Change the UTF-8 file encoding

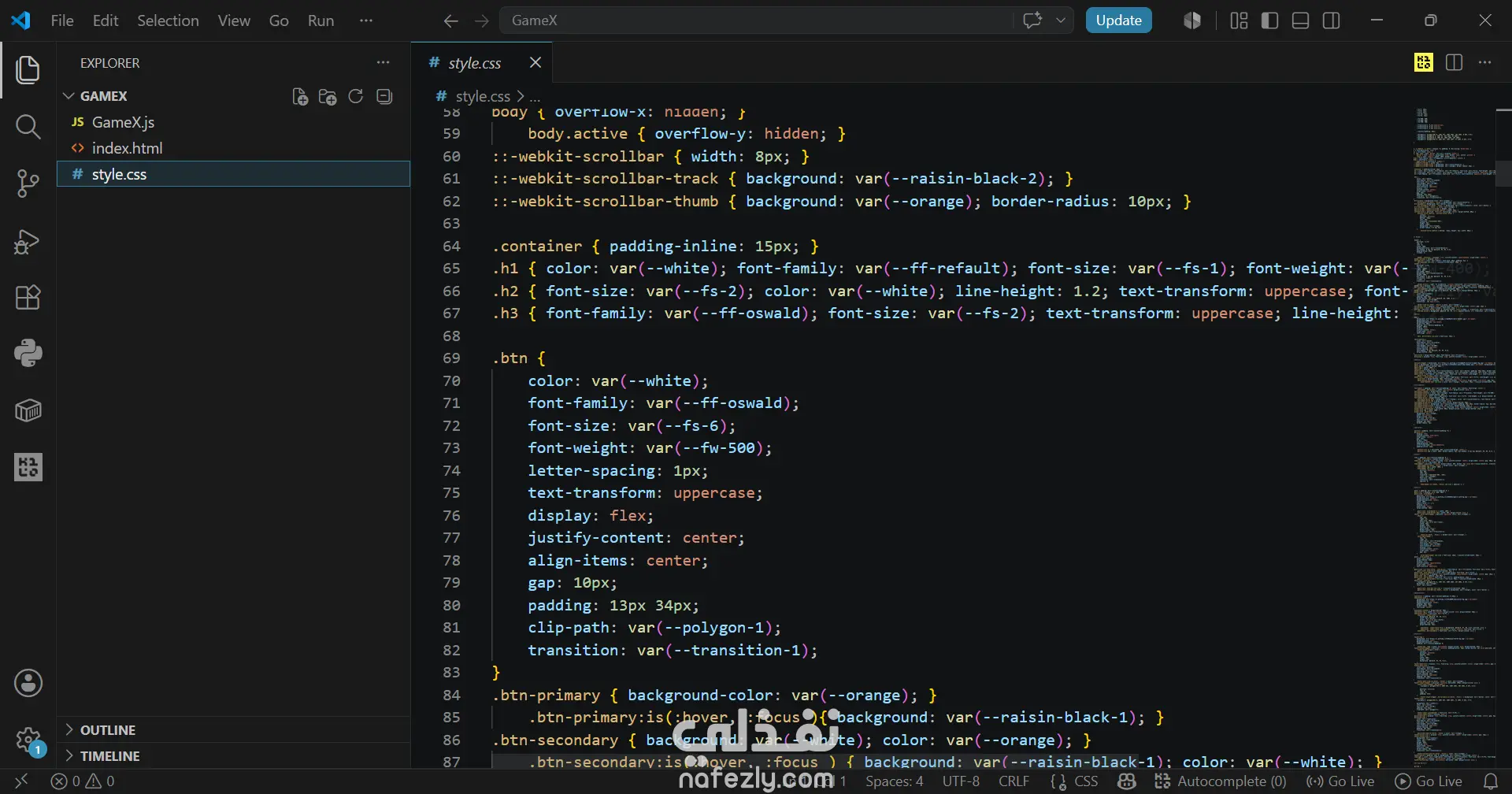(961, 781)
